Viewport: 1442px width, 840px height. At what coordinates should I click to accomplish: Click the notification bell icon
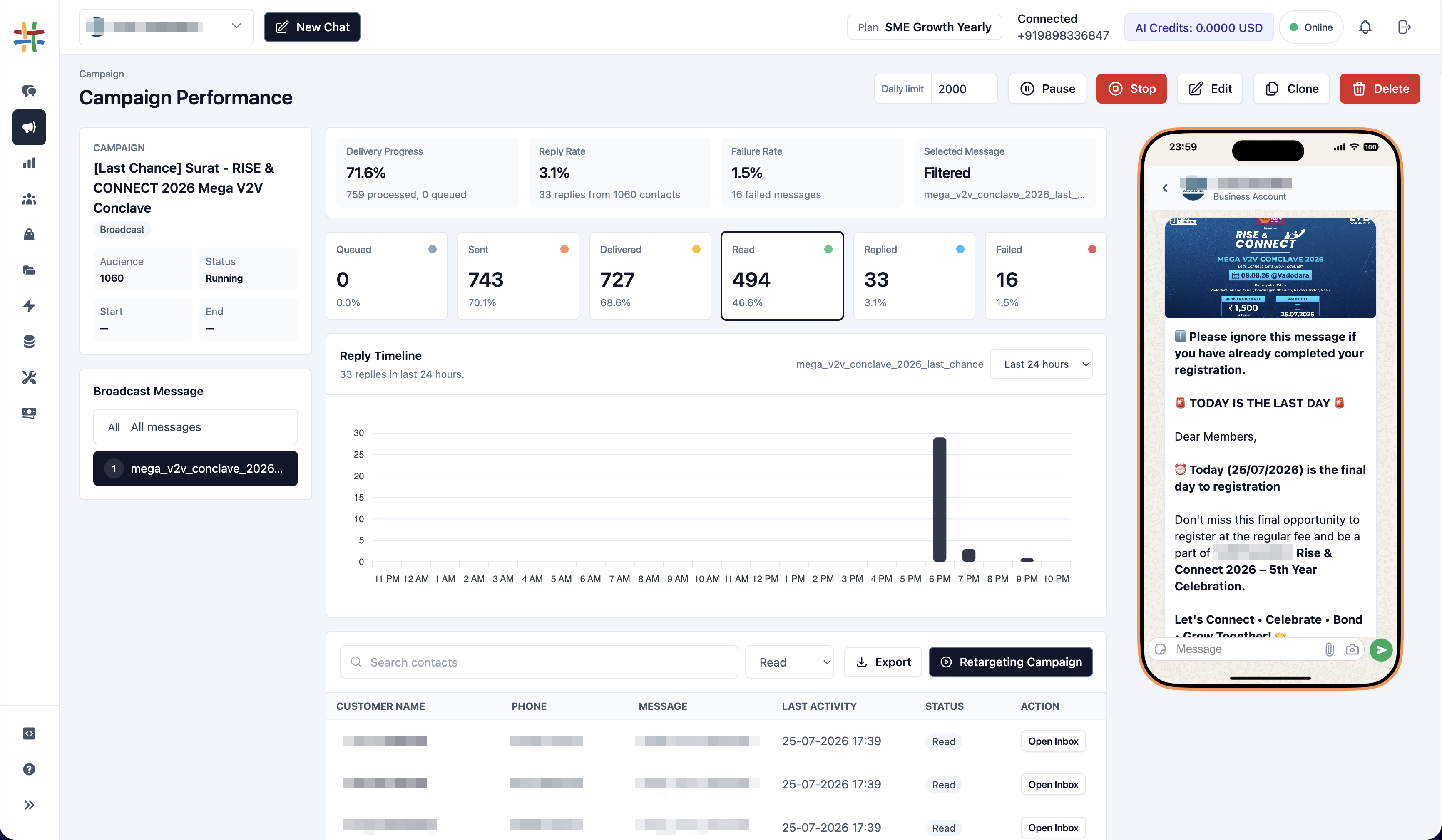[x=1365, y=27]
